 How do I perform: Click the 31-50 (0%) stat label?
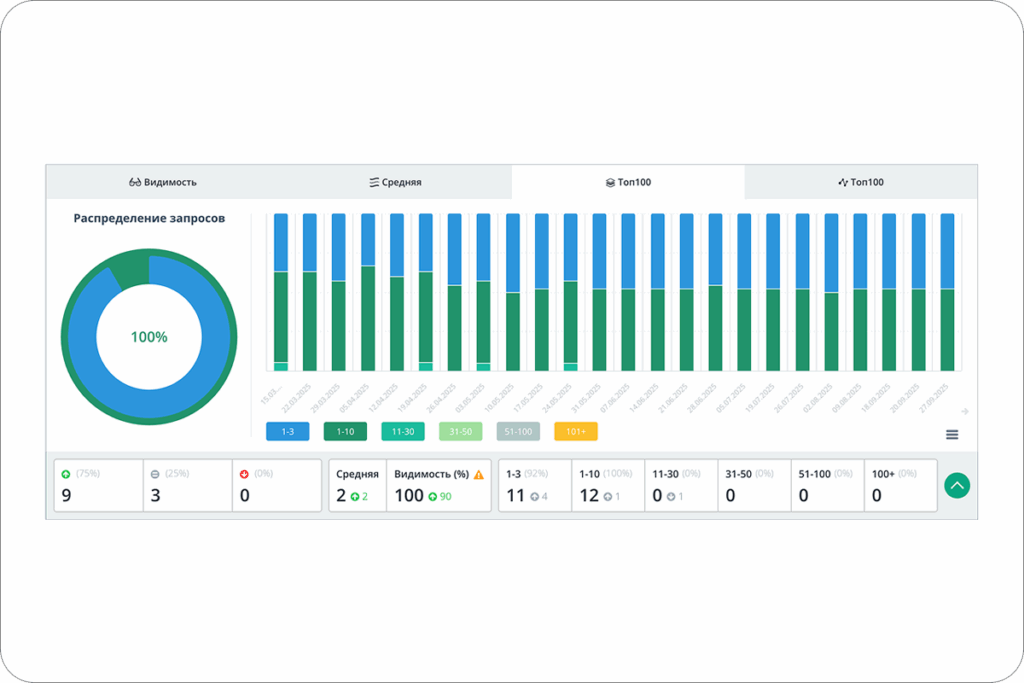pos(750,474)
